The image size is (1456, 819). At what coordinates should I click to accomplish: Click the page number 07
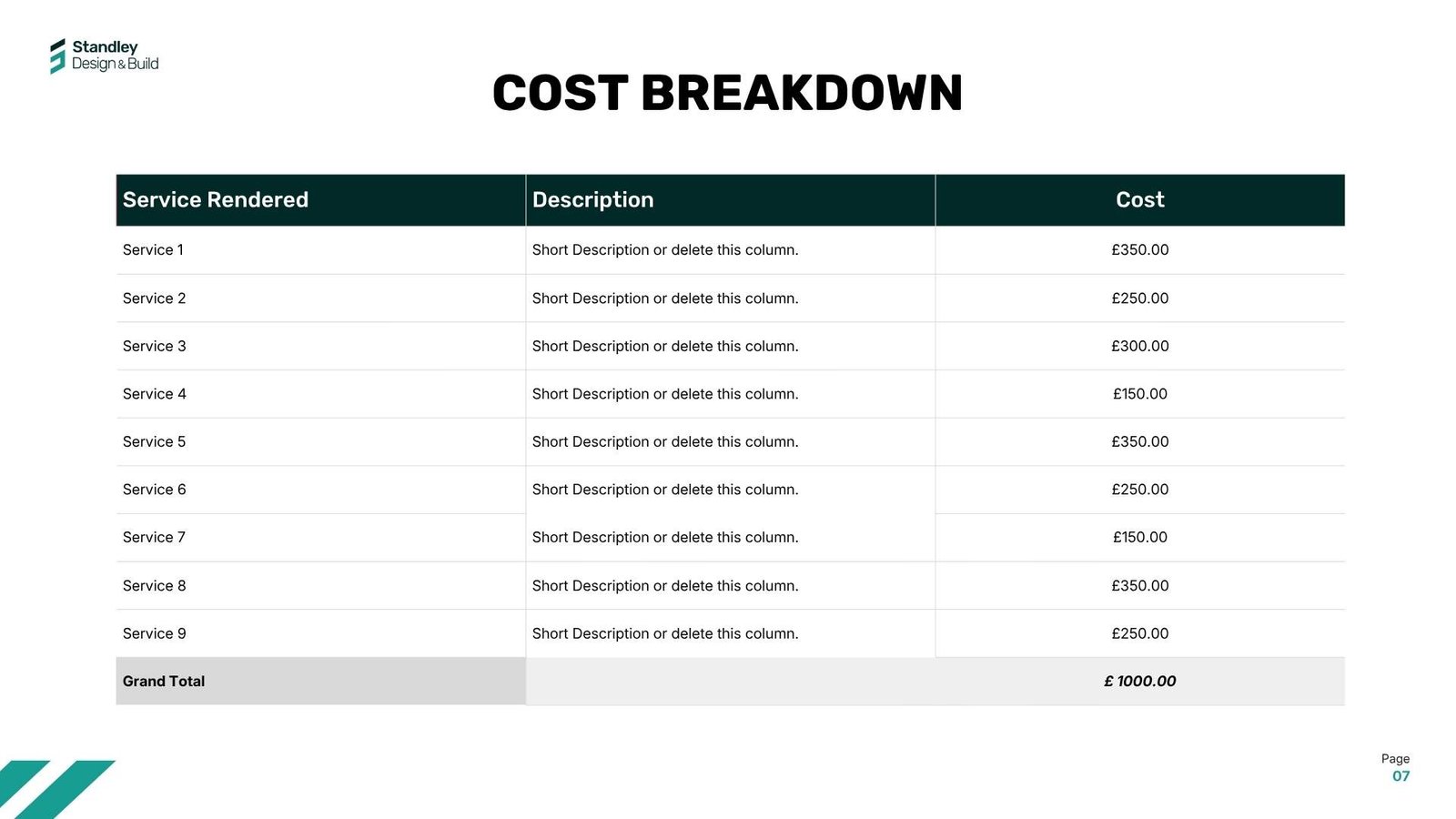(1400, 776)
